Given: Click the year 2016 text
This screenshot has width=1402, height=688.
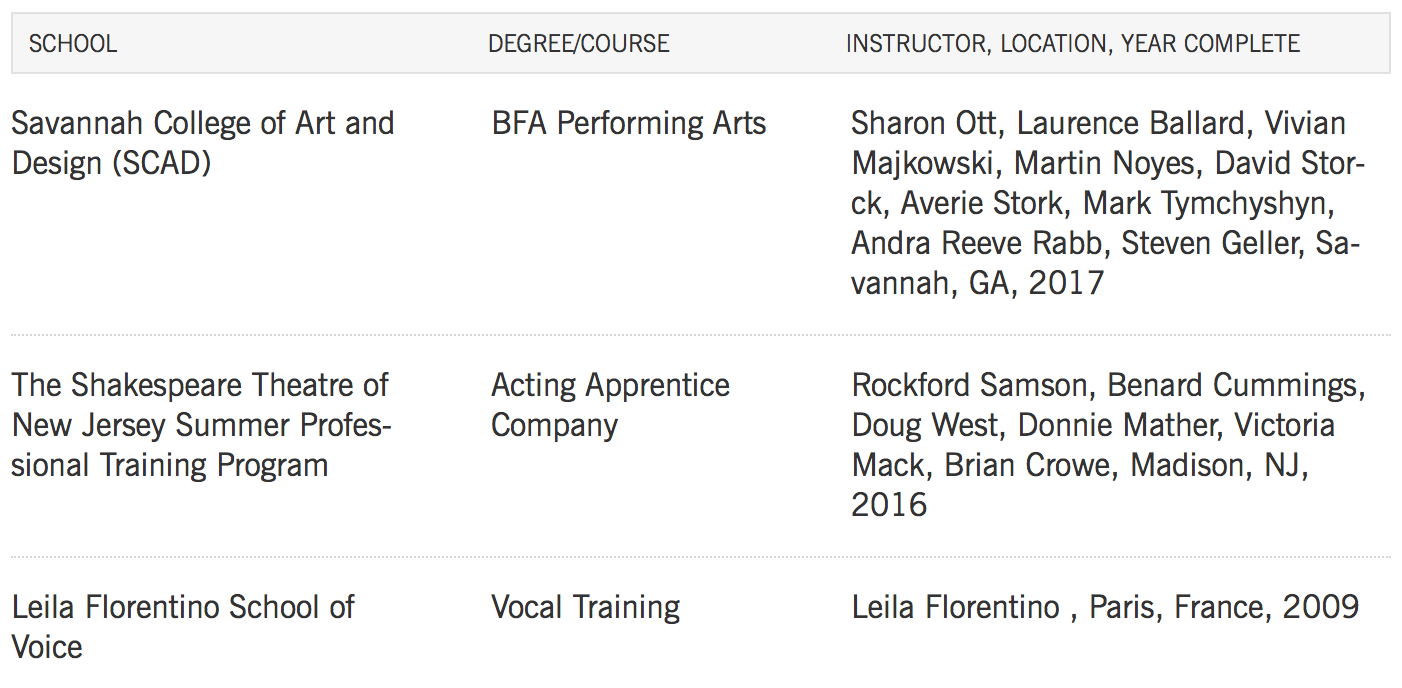Looking at the screenshot, I should coord(889,505).
